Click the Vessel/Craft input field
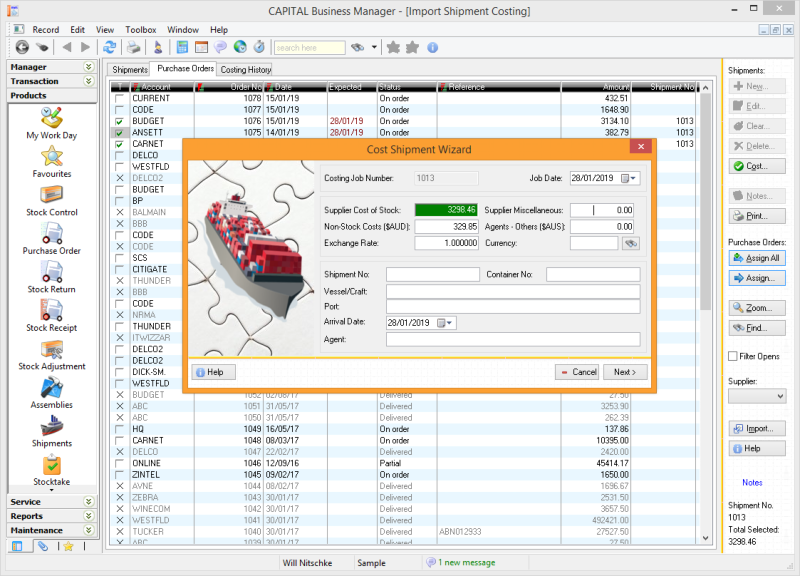Viewport: 800px width, 576px height. (513, 291)
